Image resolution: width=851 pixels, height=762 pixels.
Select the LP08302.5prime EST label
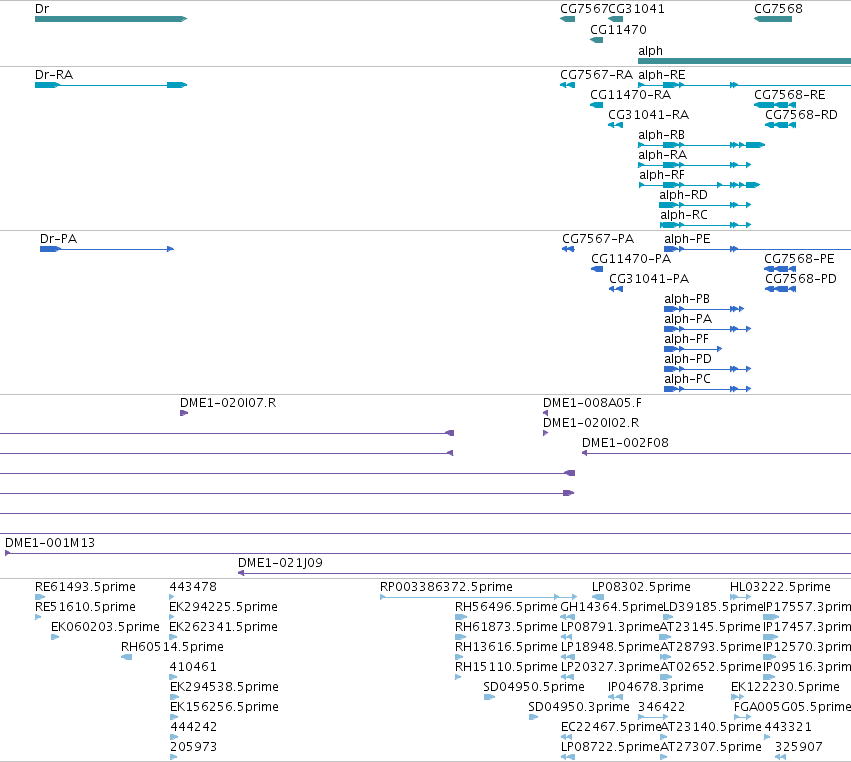coord(641,587)
